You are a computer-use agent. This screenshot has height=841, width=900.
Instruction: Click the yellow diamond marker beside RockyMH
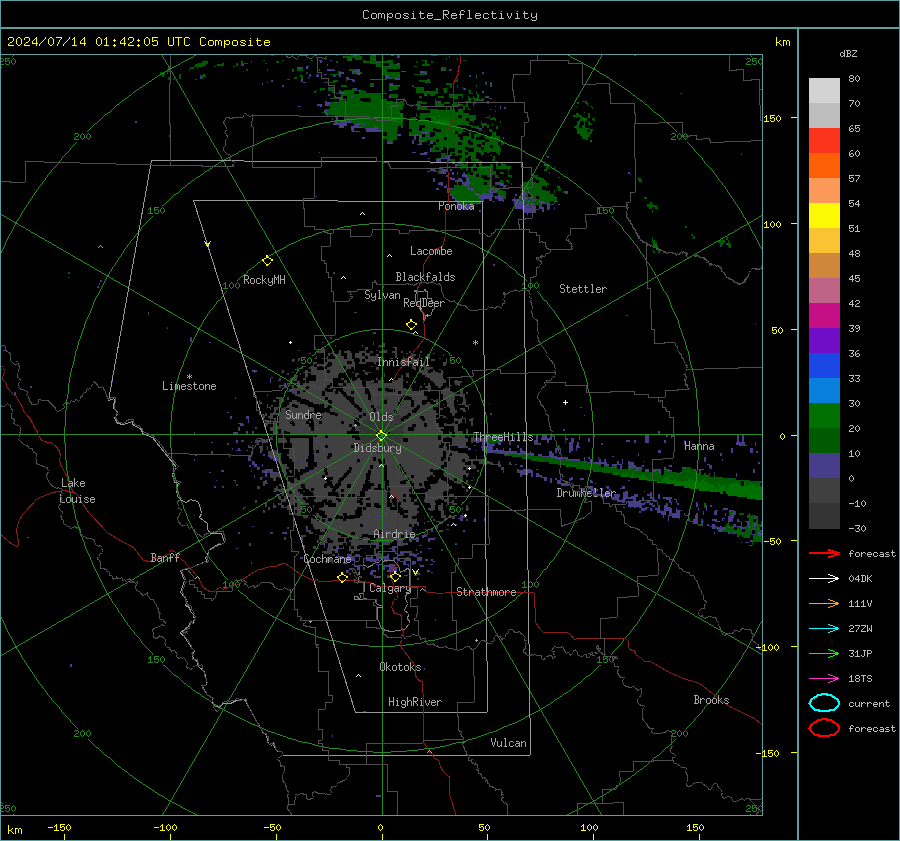pyautogui.click(x=267, y=261)
